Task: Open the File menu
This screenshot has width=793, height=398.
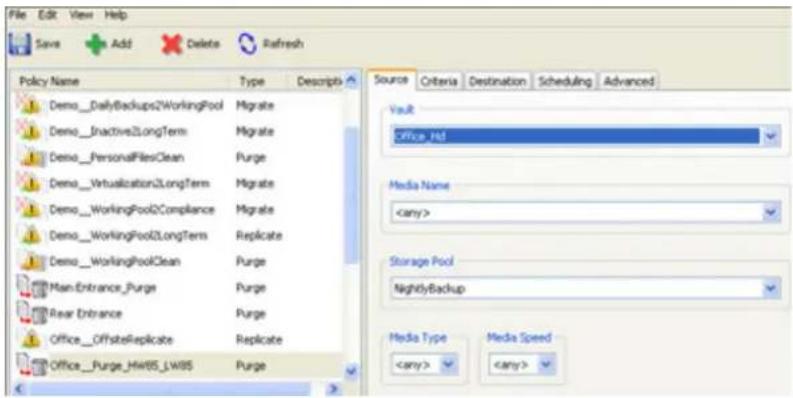Action: click(17, 15)
